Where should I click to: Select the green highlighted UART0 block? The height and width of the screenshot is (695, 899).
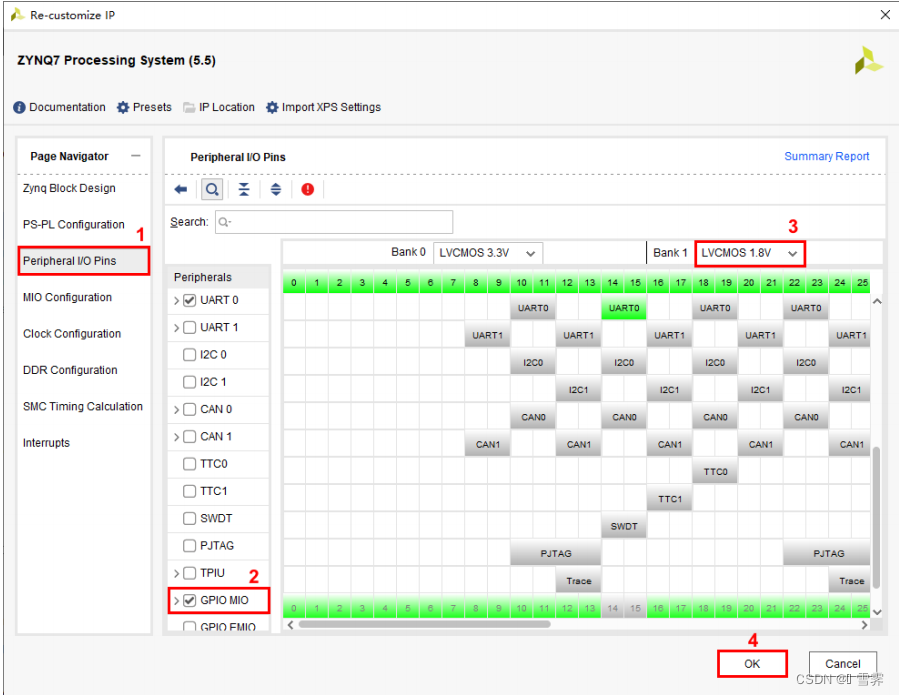(624, 308)
